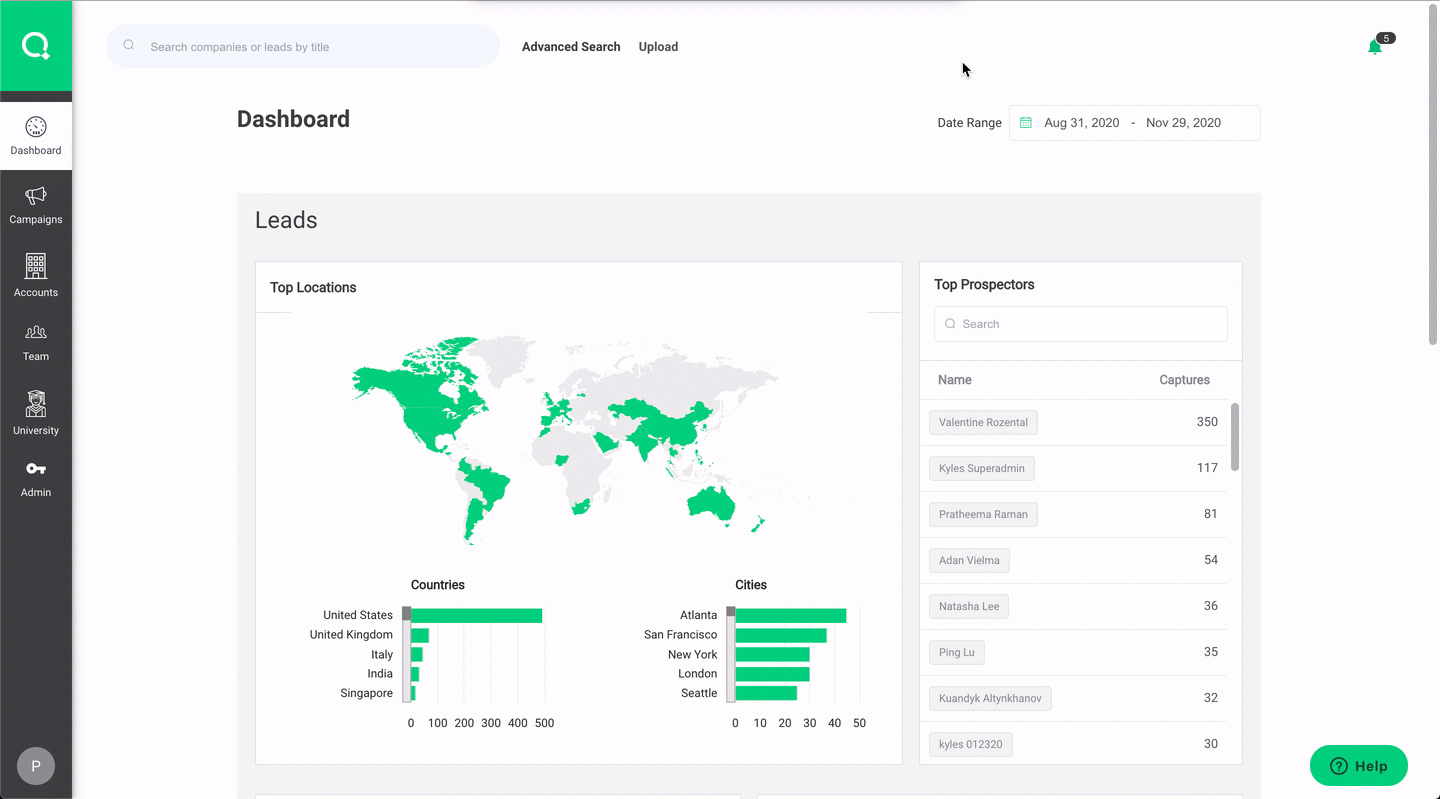The height and width of the screenshot is (799, 1440).
Task: Open the Aug 31, 2020 start date picker
Action: (1081, 123)
